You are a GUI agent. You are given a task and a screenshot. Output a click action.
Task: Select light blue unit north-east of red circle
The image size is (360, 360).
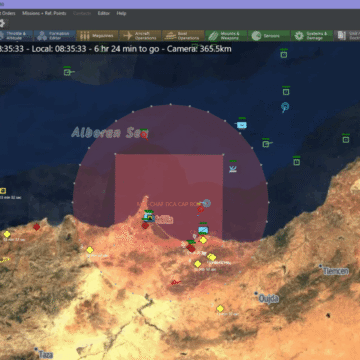pos(242,125)
